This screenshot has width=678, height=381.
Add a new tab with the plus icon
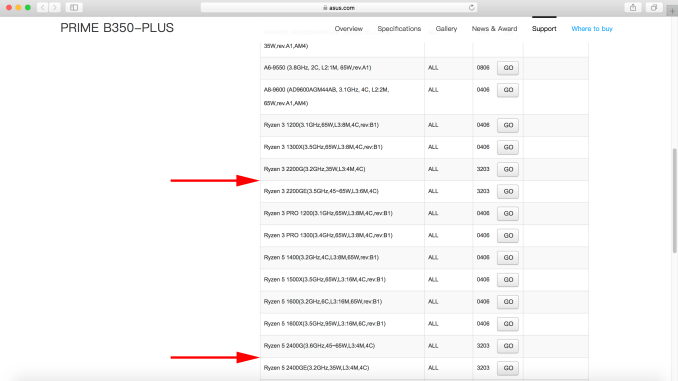pos(672,10)
